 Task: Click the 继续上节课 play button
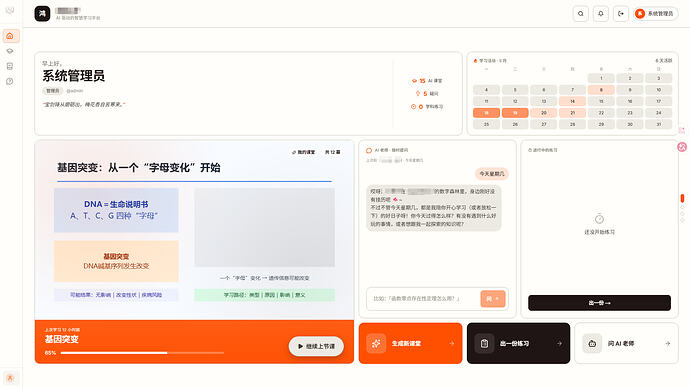[316, 346]
